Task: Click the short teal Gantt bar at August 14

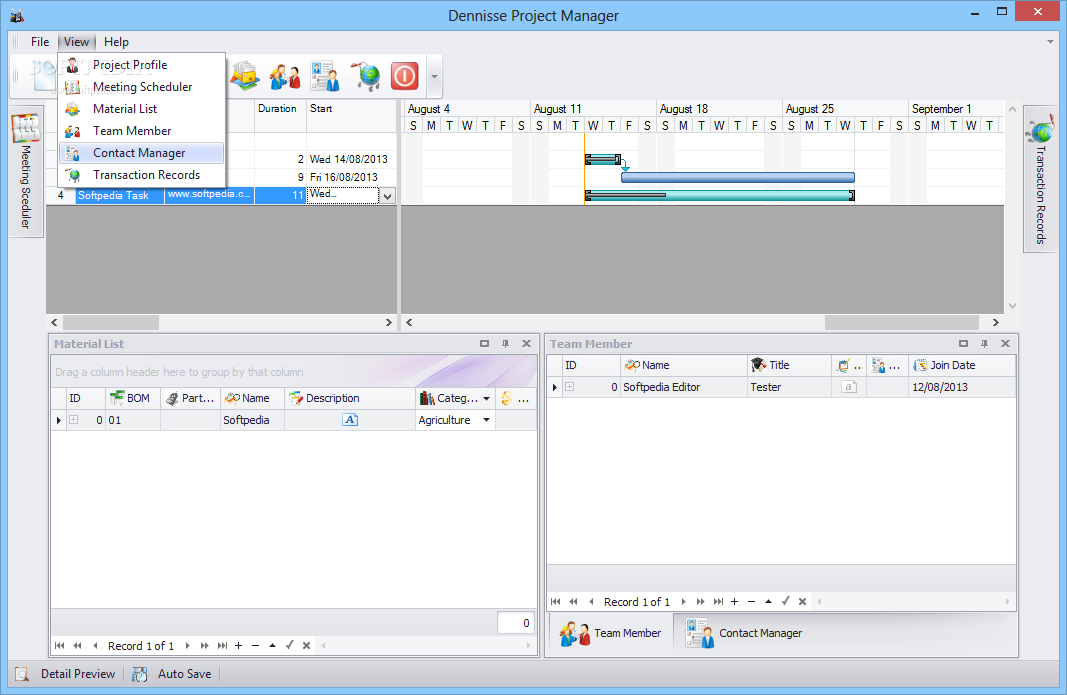Action: pos(603,160)
